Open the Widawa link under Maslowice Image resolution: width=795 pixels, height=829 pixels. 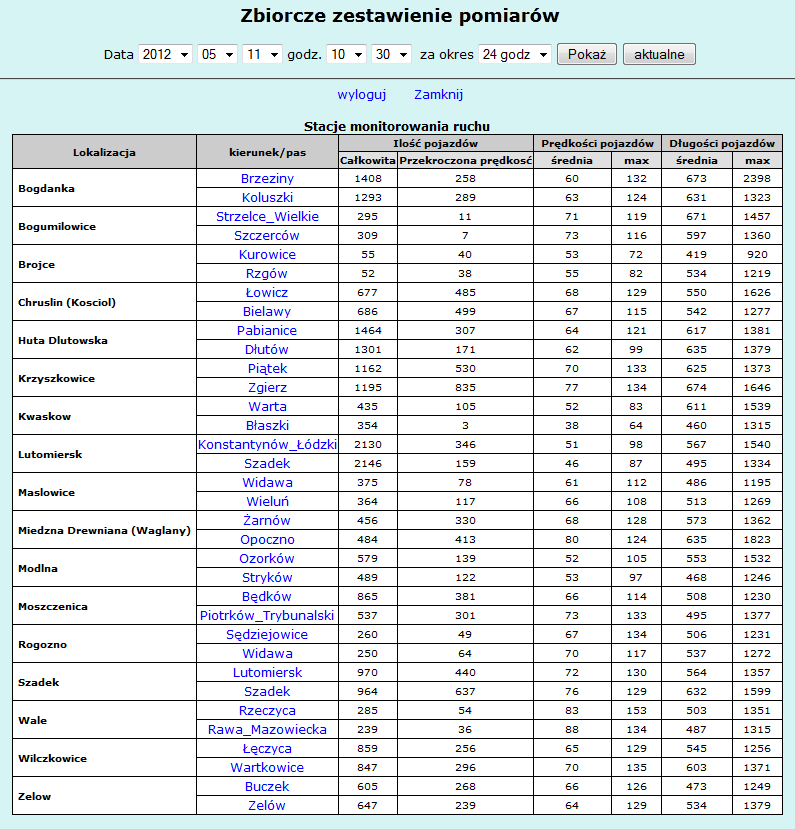(267, 483)
